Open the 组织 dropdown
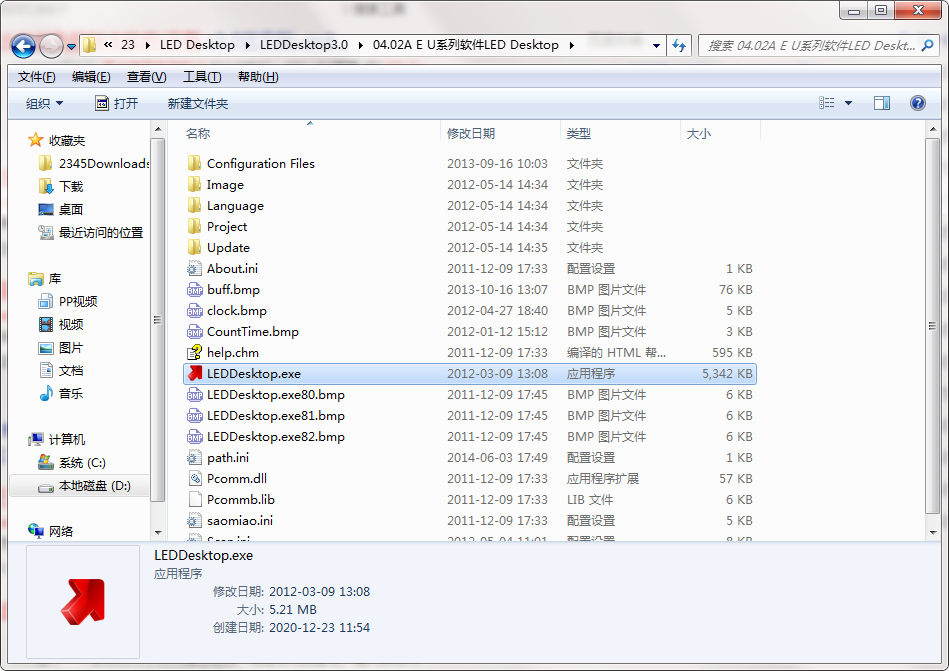Screen dimensions: 949x671 point(44,103)
